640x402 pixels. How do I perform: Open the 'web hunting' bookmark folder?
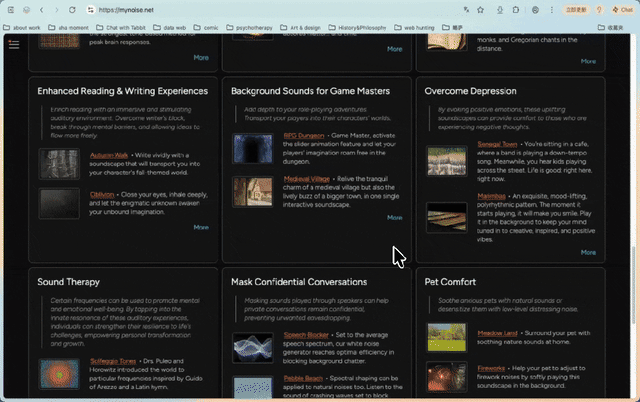click(x=414, y=28)
